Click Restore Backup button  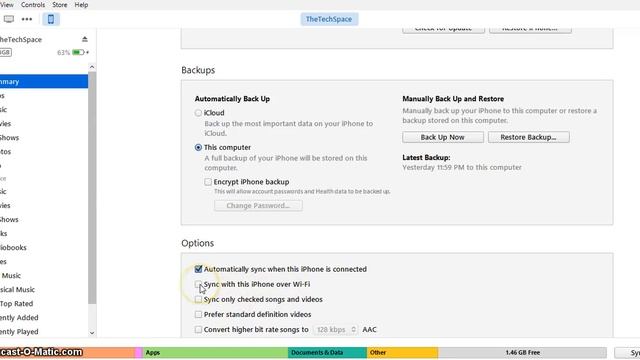[x=529, y=137]
